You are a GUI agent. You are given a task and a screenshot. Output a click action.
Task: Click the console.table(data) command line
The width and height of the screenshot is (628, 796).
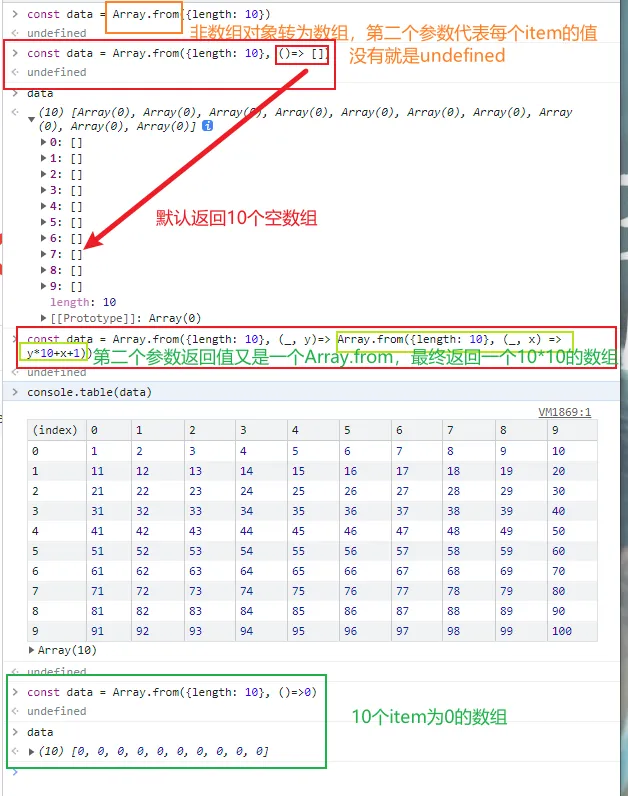click(x=89, y=392)
